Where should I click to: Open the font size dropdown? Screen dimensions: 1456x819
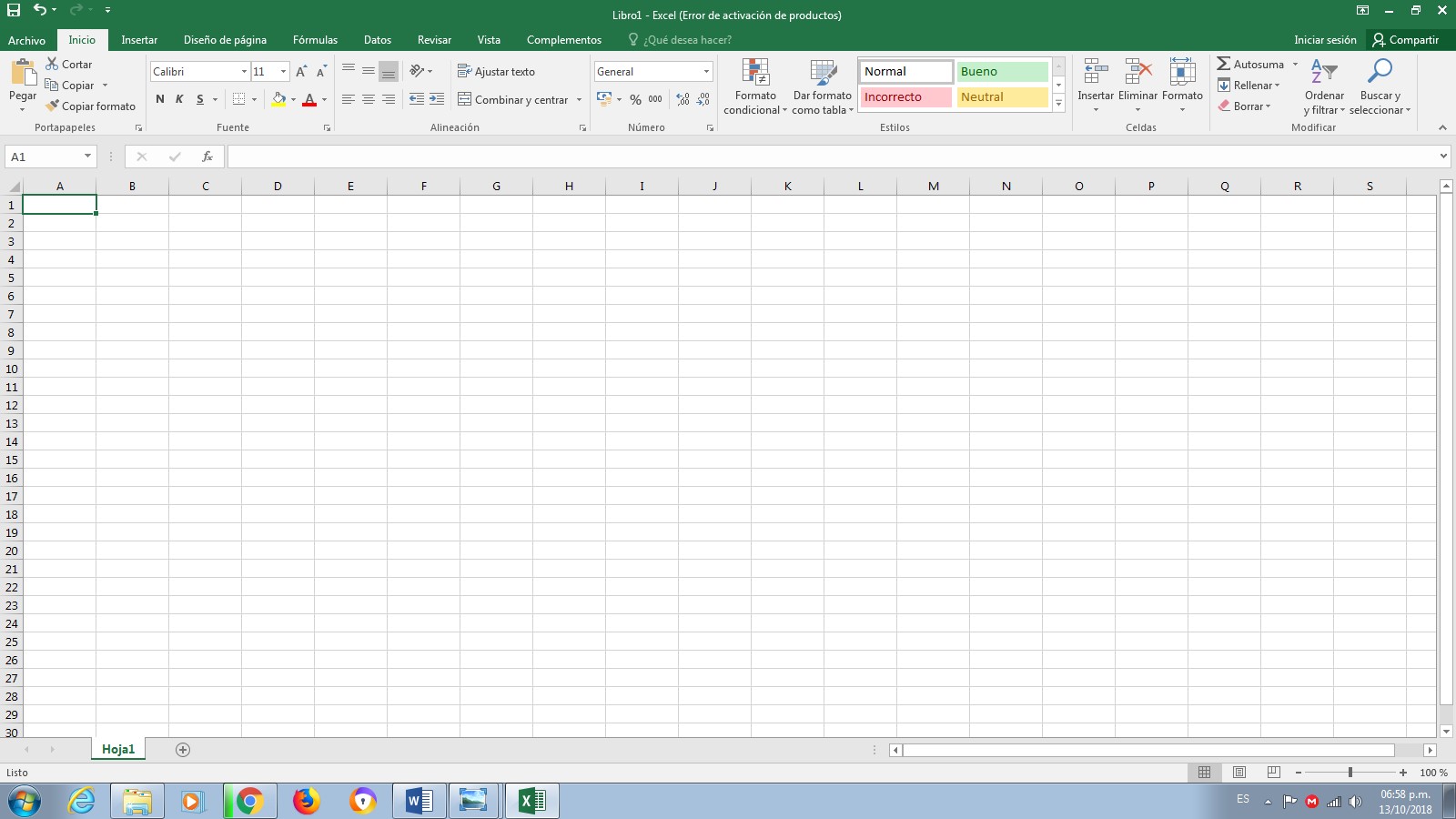284,72
